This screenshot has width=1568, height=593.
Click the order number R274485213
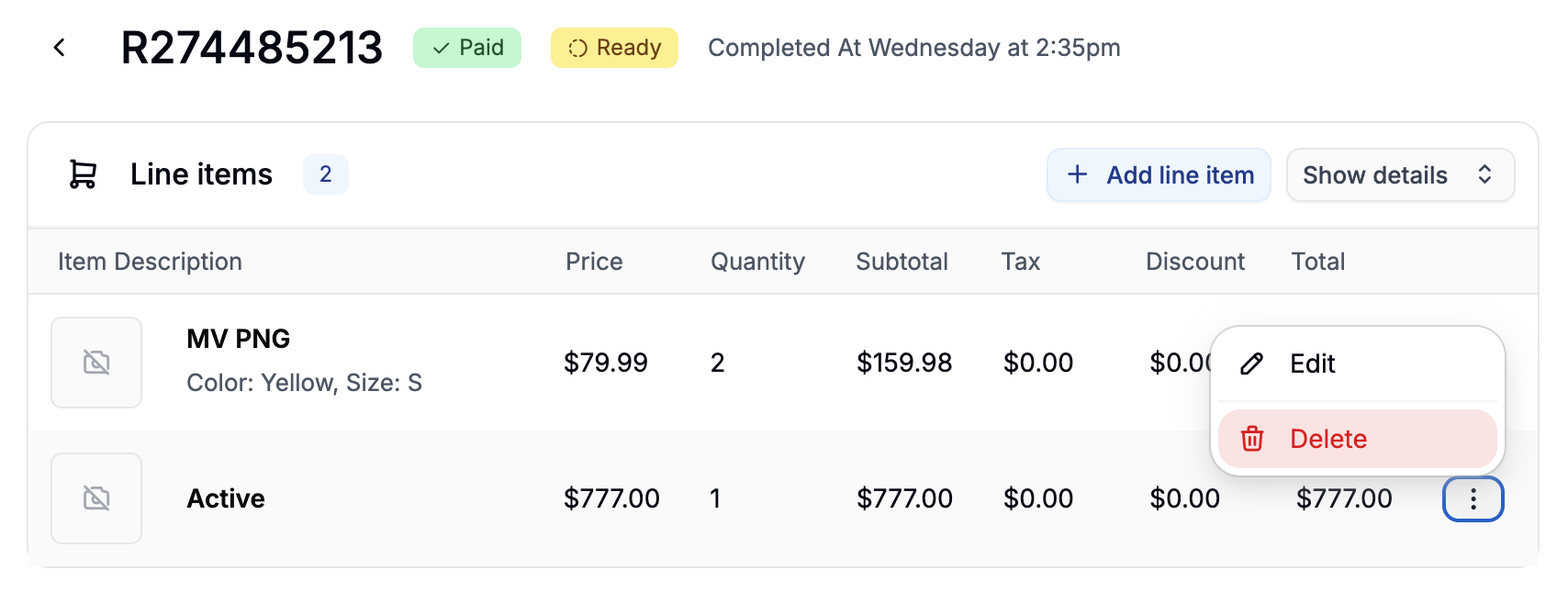click(x=252, y=47)
